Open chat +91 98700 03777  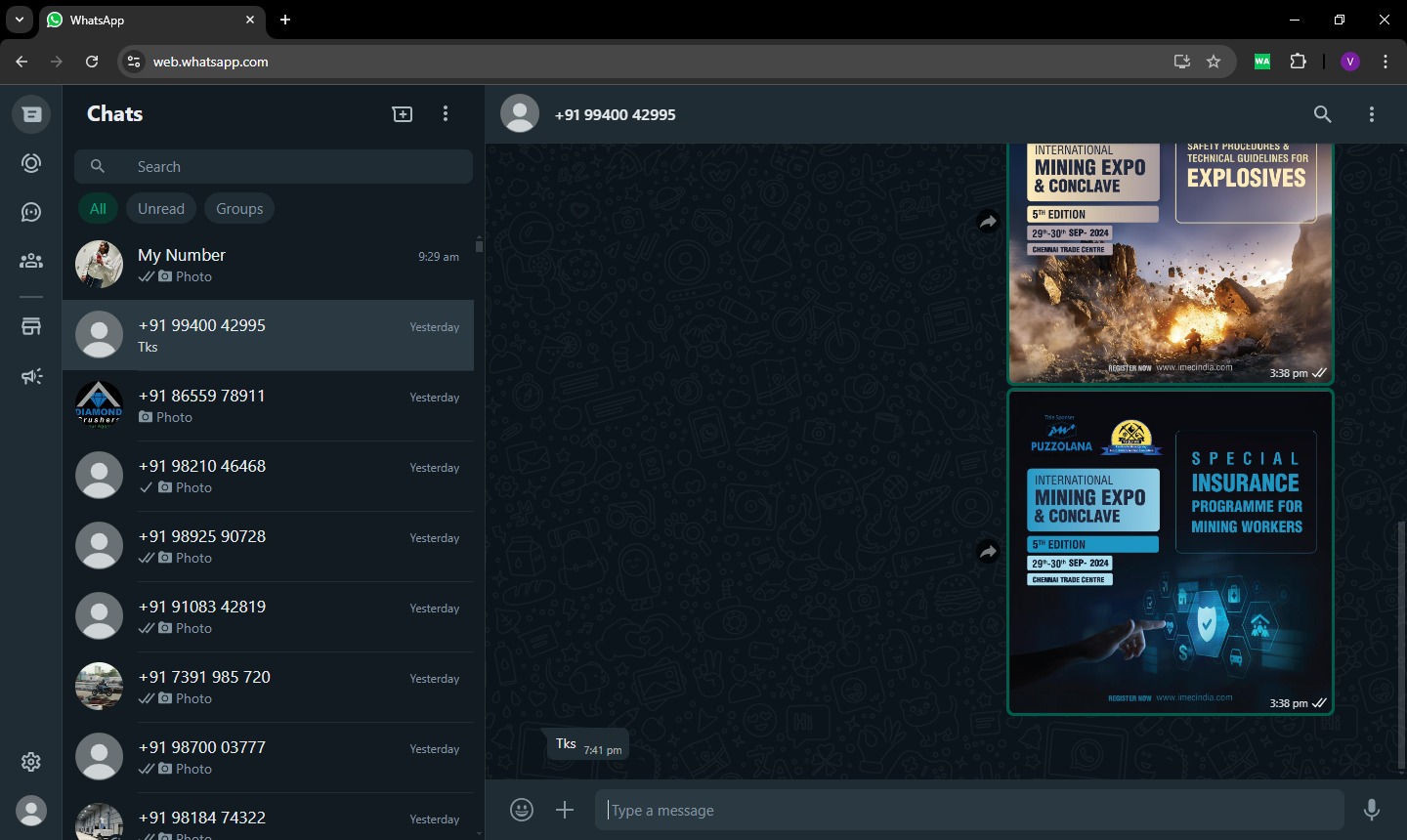[x=268, y=757]
